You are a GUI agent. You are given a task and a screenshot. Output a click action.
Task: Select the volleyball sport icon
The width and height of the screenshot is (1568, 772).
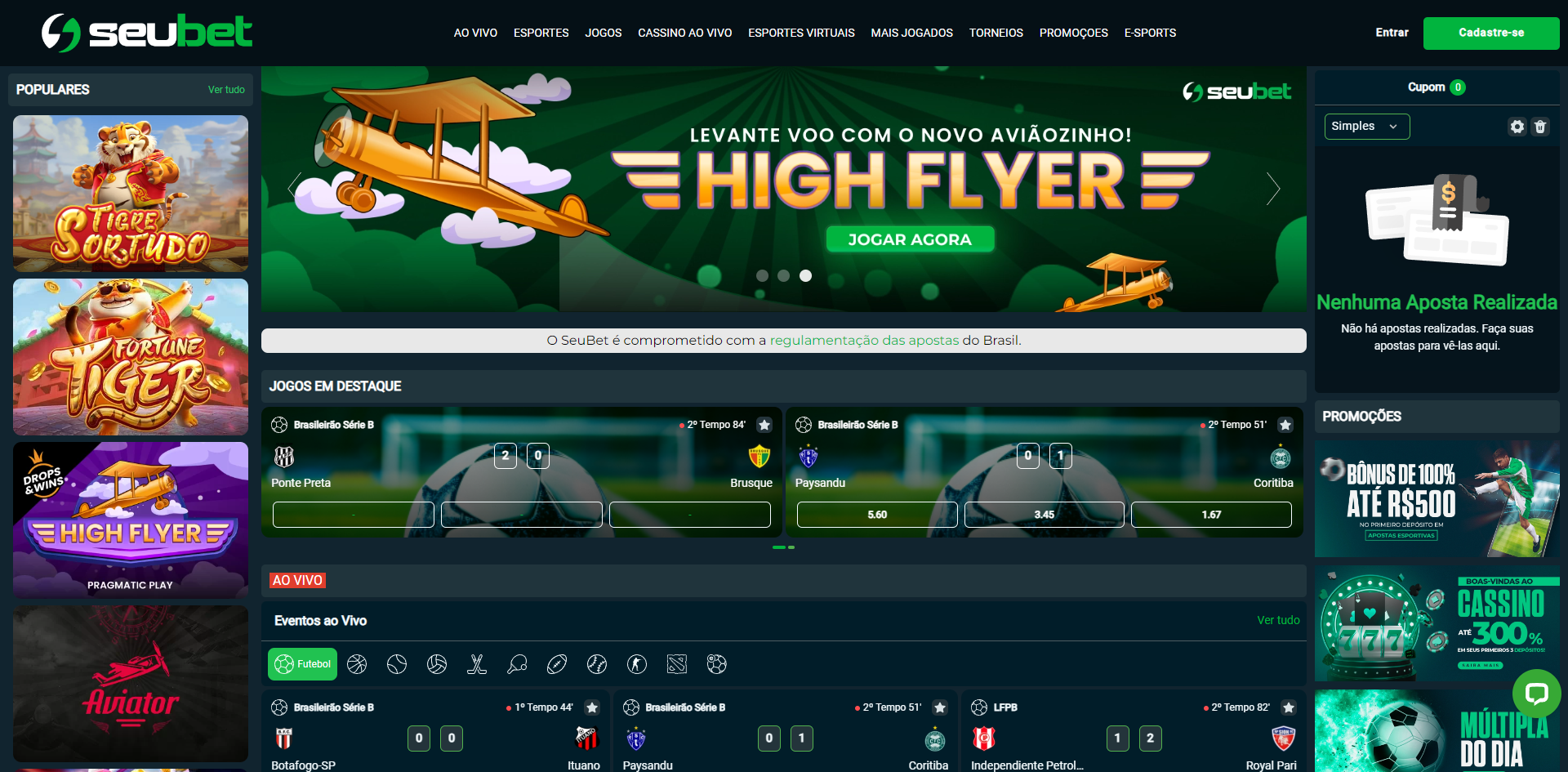[437, 664]
